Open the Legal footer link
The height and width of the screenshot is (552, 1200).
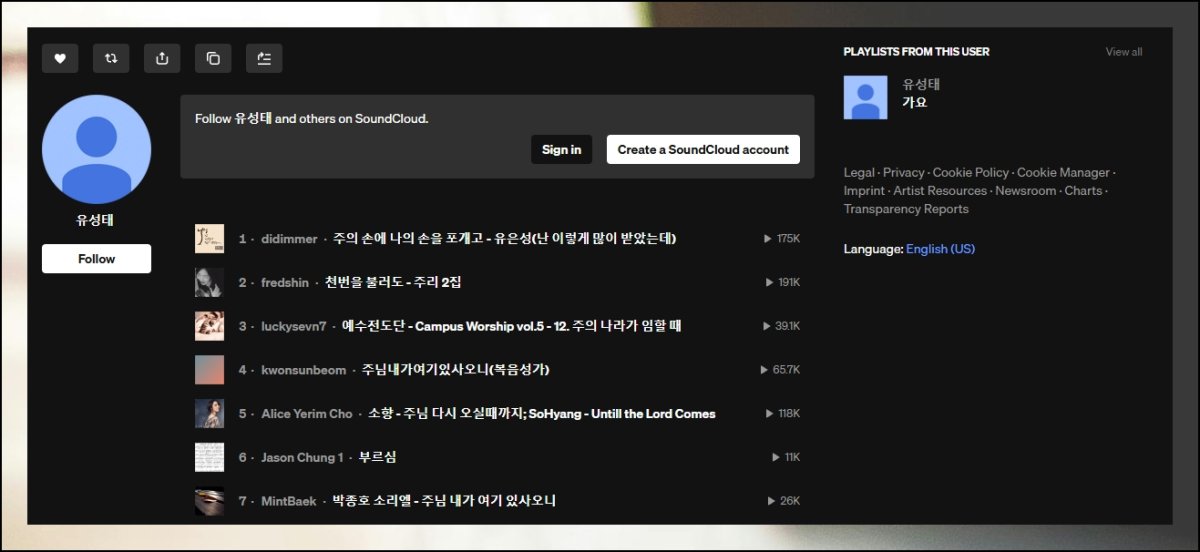(859, 173)
